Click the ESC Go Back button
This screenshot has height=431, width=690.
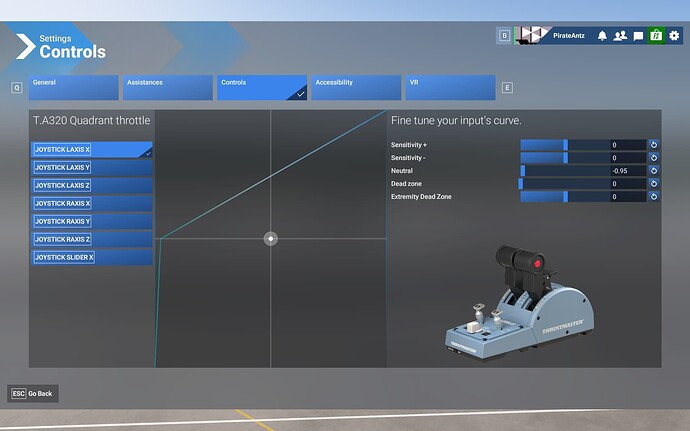click(x=33, y=394)
